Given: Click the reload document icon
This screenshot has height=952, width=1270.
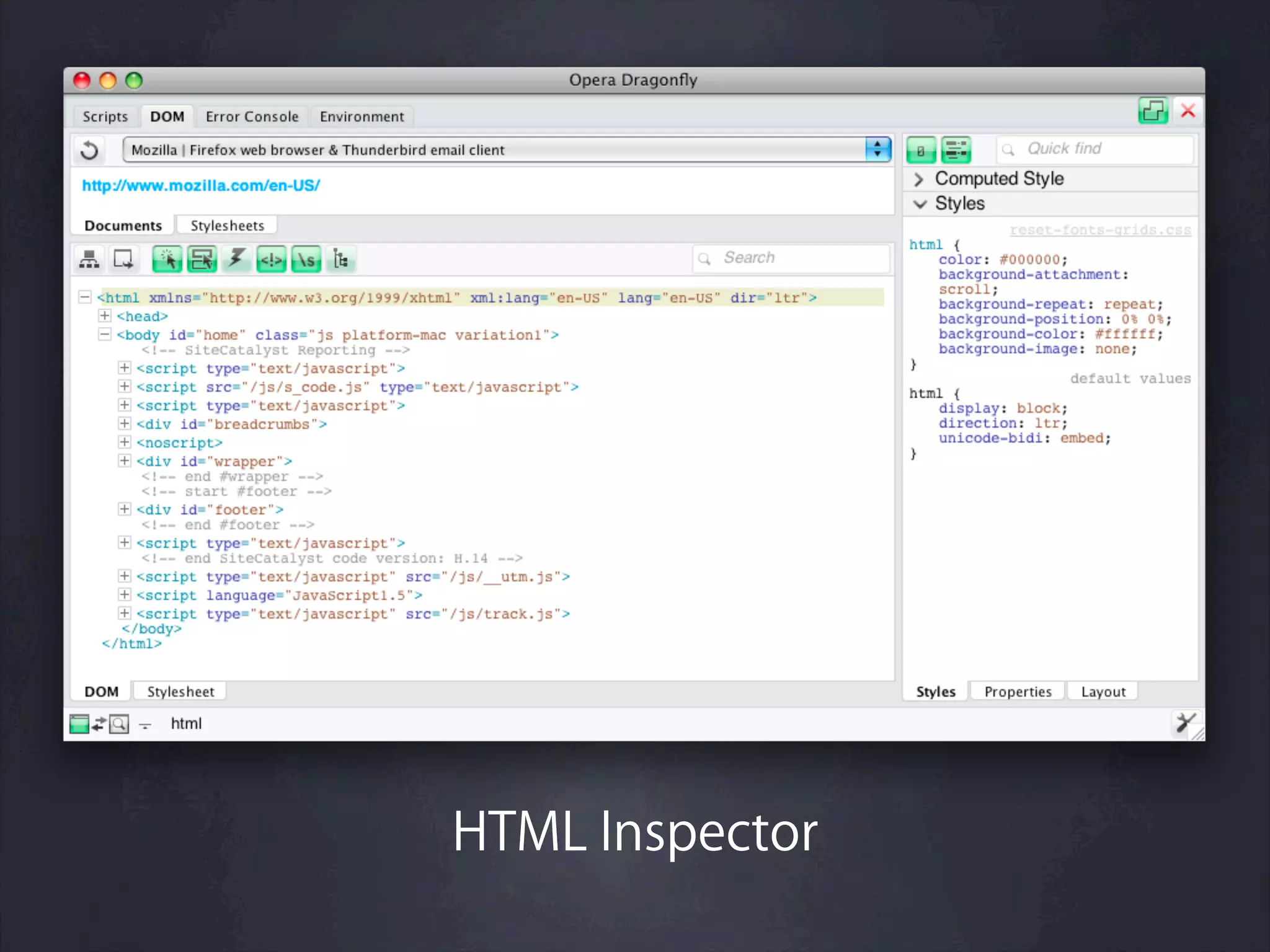Looking at the screenshot, I should pos(89,150).
